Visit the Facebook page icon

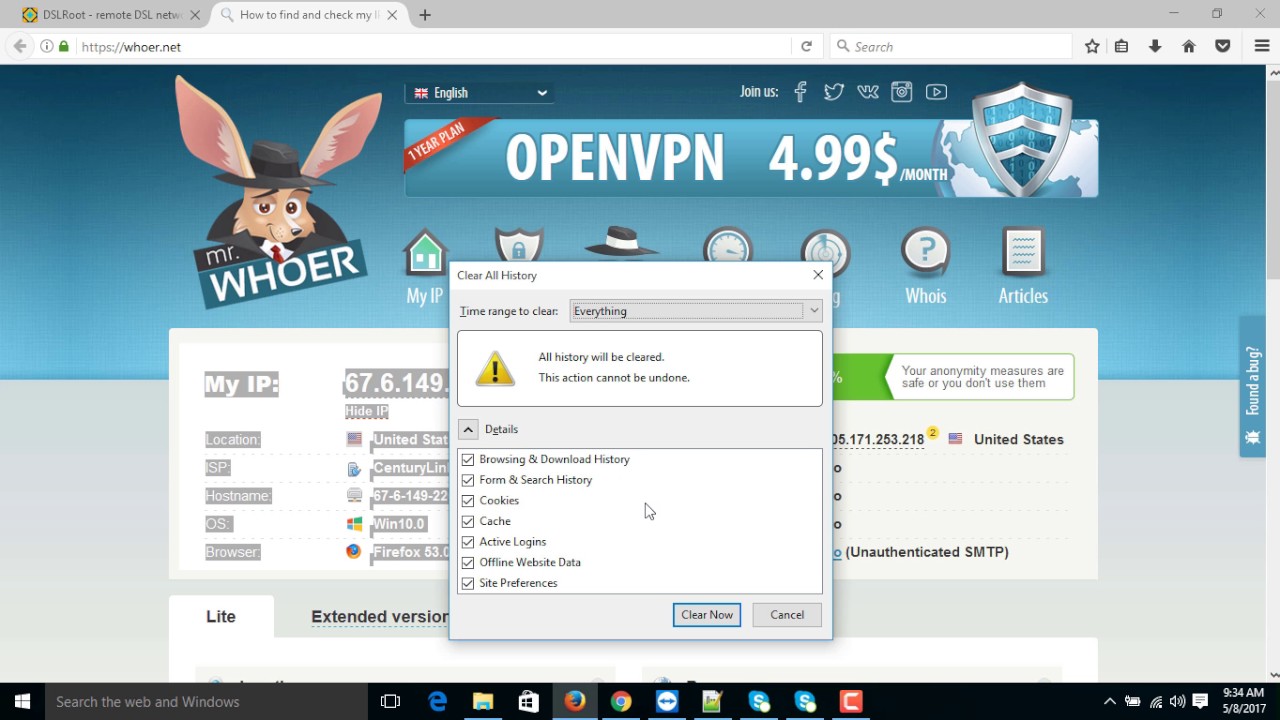click(800, 92)
